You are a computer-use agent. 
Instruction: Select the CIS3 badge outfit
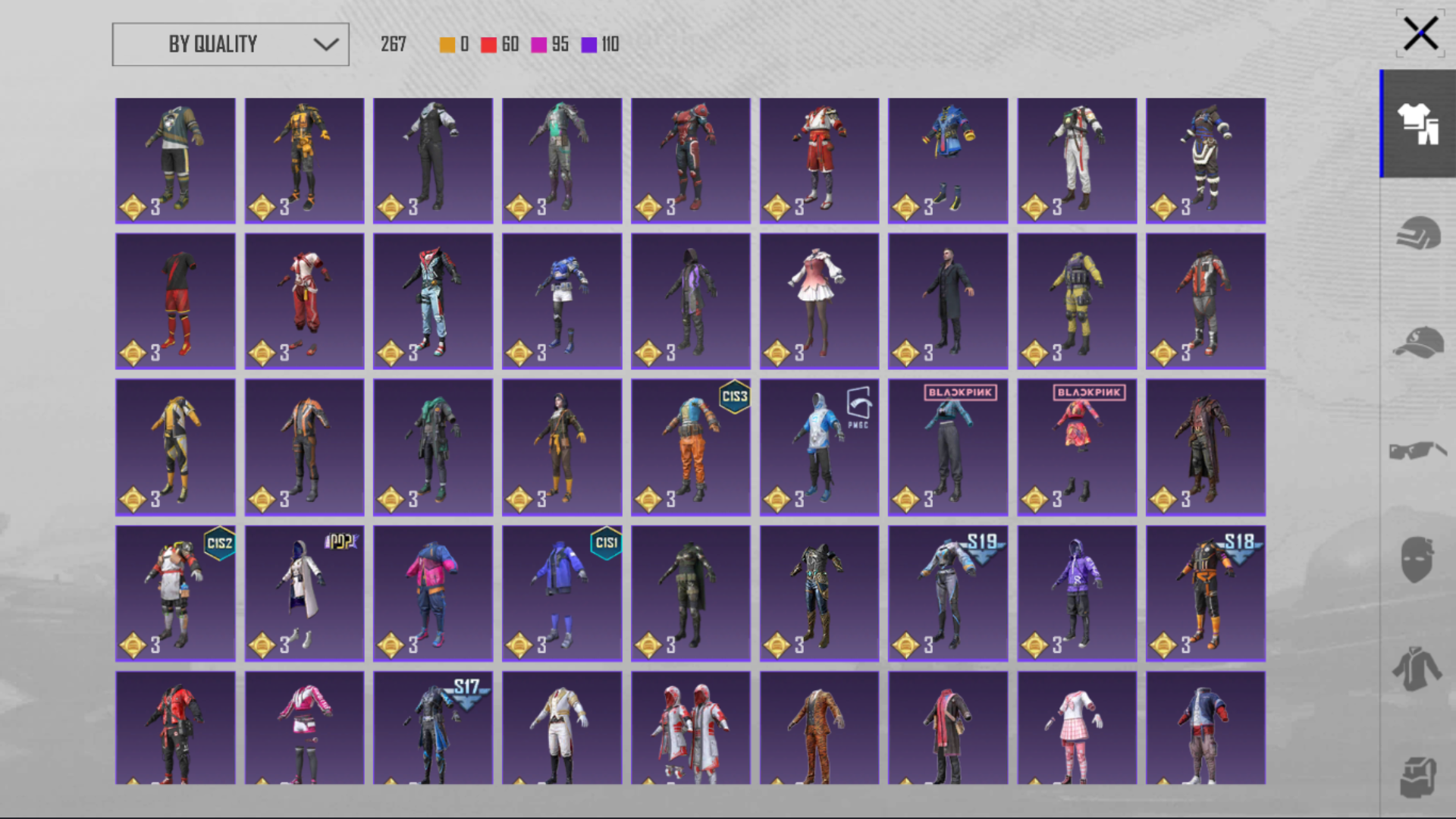[691, 447]
